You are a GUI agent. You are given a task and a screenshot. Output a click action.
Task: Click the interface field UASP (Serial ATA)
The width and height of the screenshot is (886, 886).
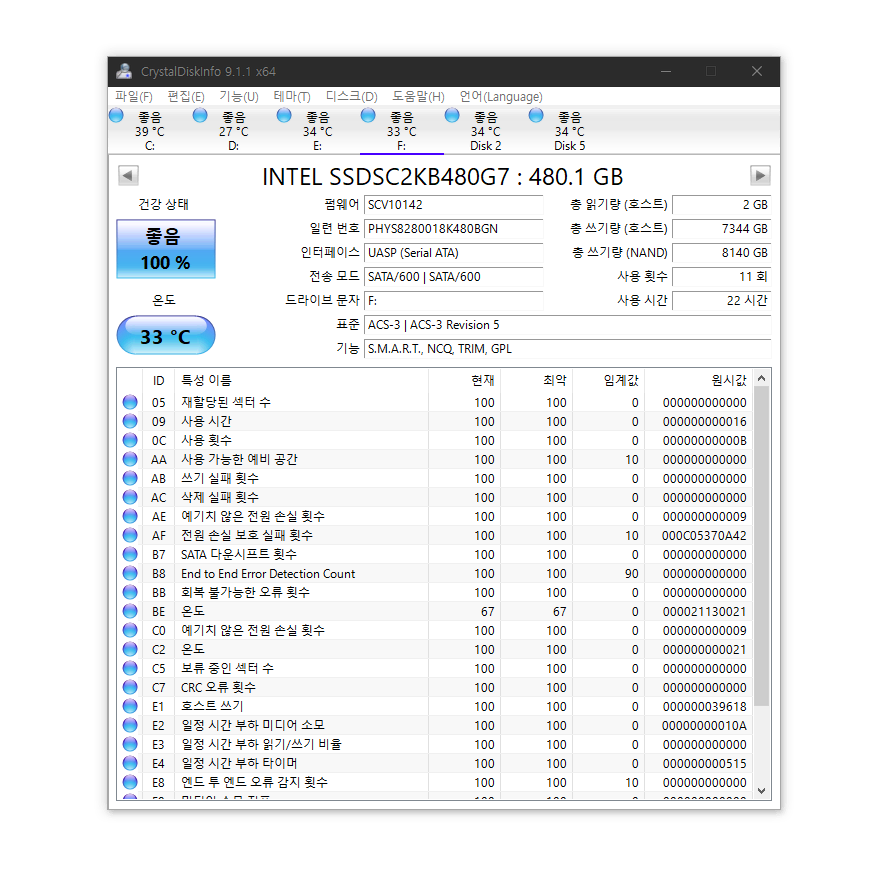click(454, 253)
